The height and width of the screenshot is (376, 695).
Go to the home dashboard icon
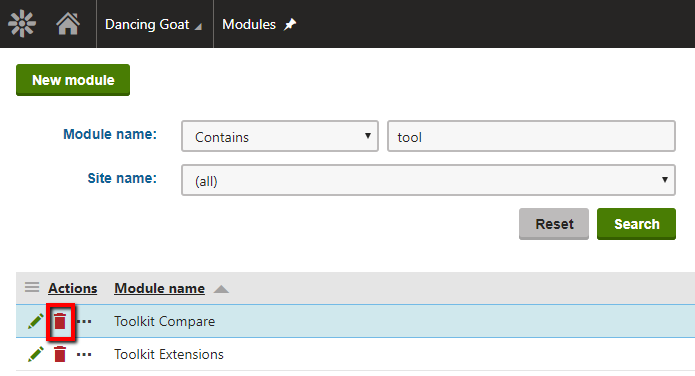tap(68, 24)
